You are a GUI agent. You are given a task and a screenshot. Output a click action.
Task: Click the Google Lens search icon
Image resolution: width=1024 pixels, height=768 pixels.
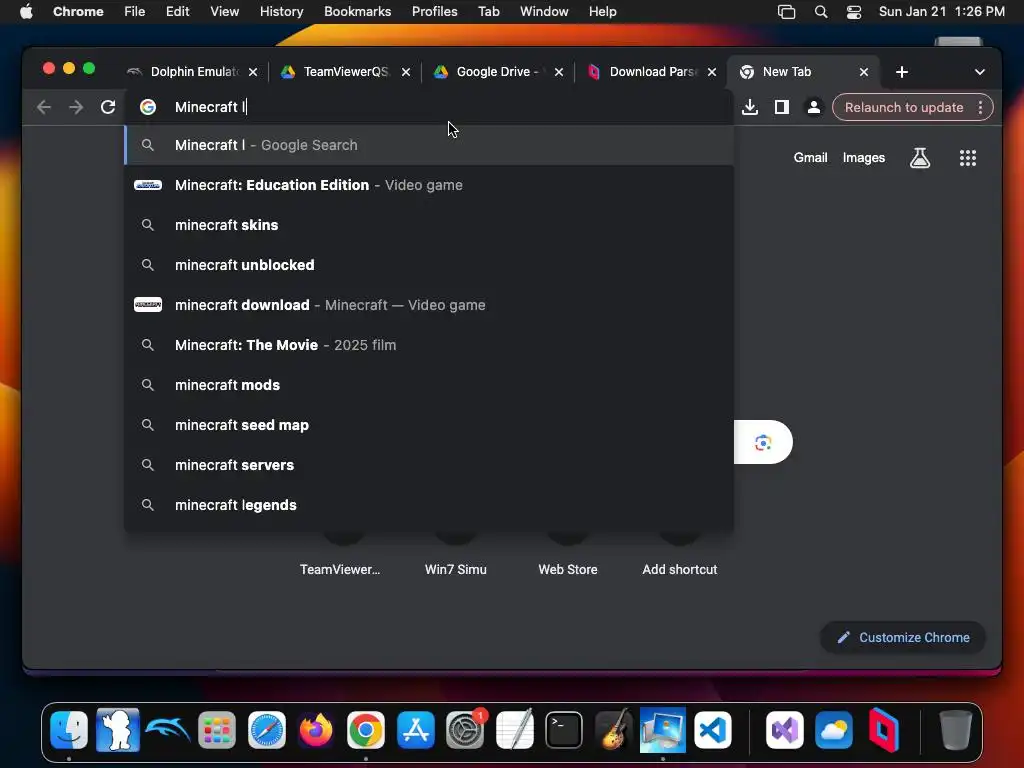click(x=763, y=443)
